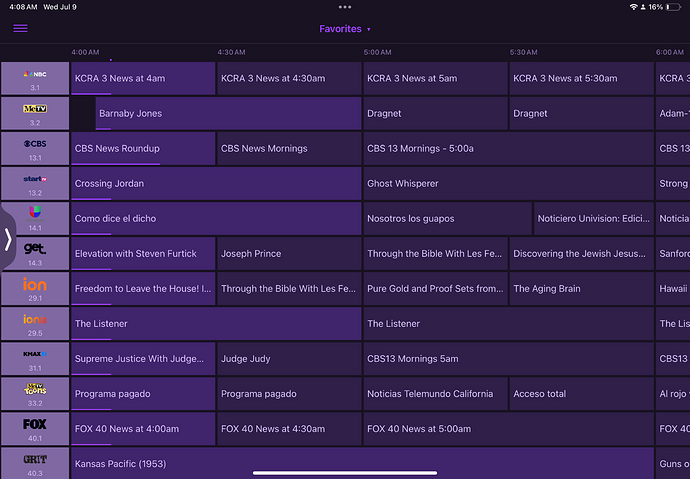
Task: Tap the battery status indicator
Action: (x=674, y=6)
